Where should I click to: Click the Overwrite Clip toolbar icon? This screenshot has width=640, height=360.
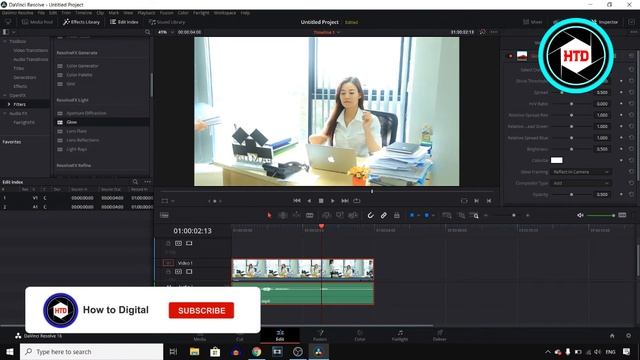click(x=340, y=215)
